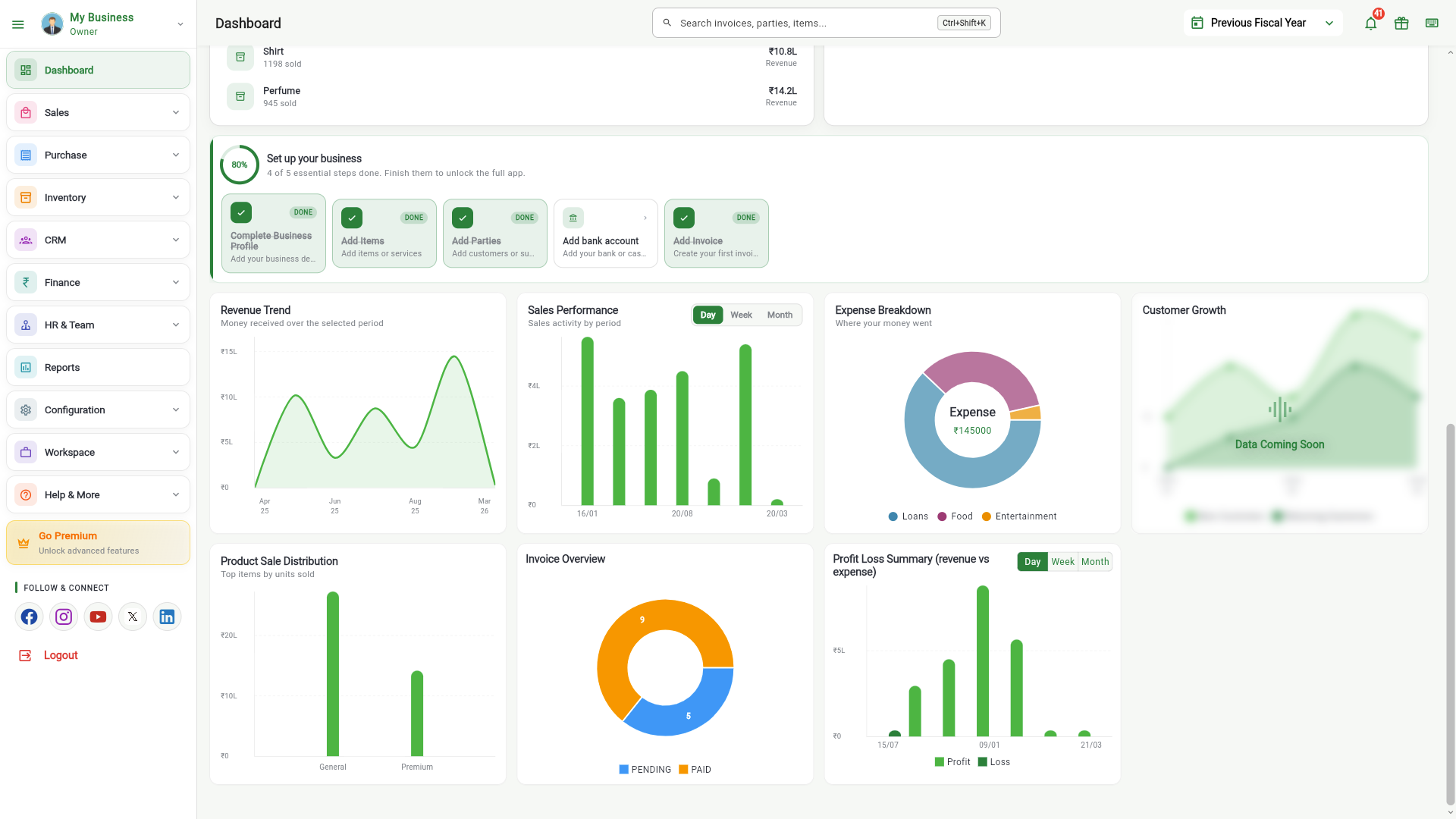Toggle the Add Invoice done checkmark
This screenshot has height=819, width=1456.
click(x=684, y=218)
